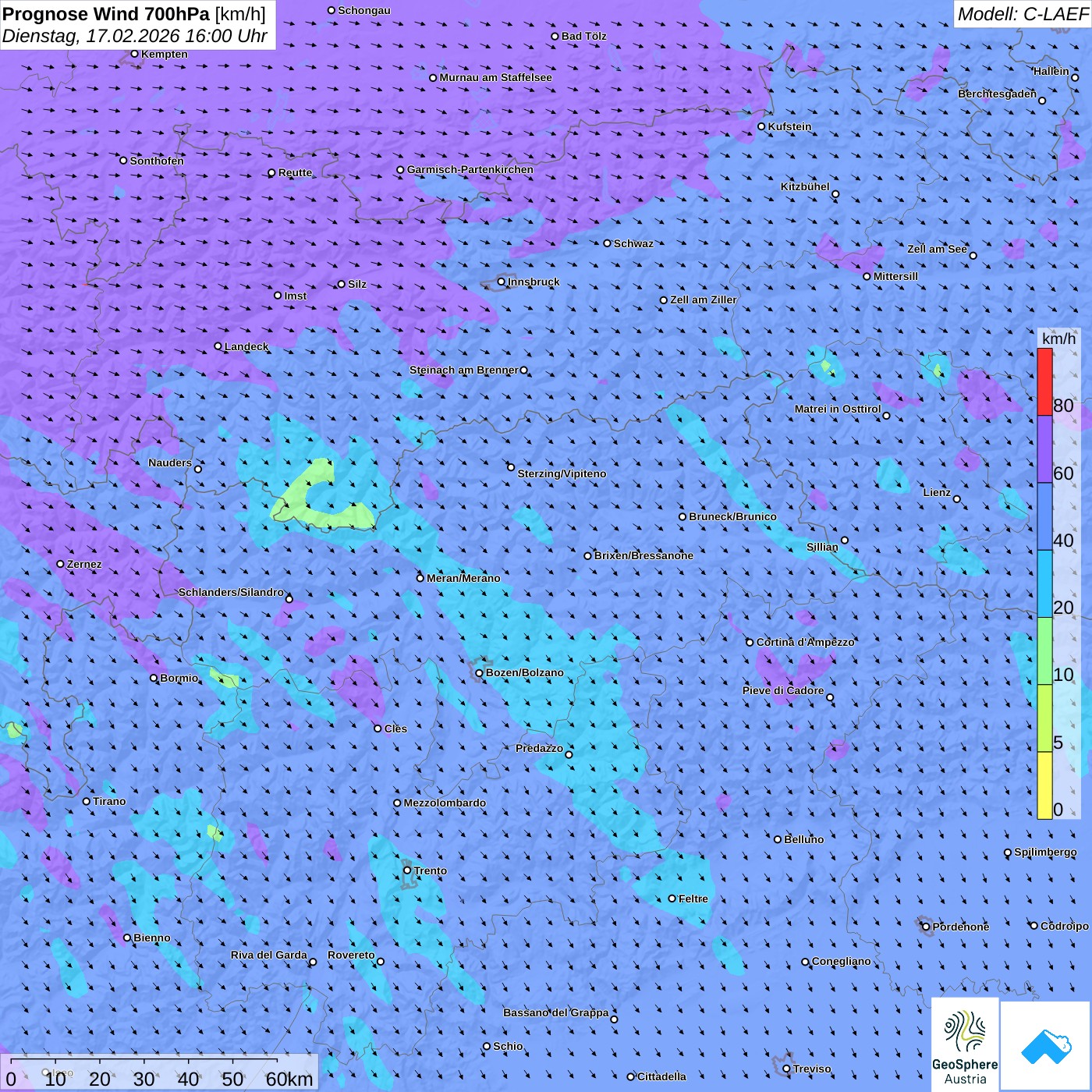The height and width of the screenshot is (1092, 1092).
Task: Click the Trento city marker
Action: tap(407, 870)
